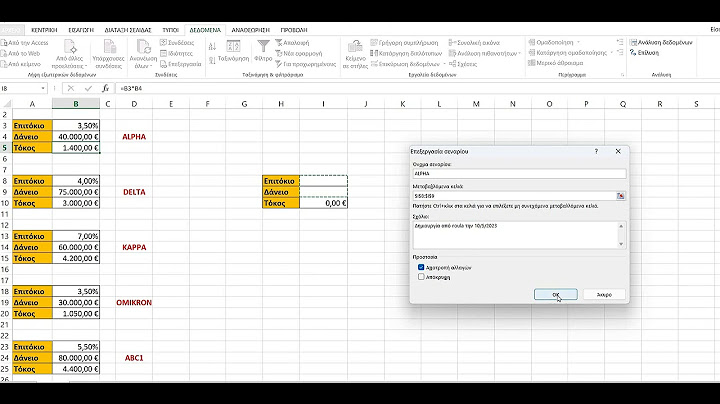Click Συνολική εικόνα consolidate icon
Image resolution: width=720 pixels, height=404 pixels.
(452, 43)
